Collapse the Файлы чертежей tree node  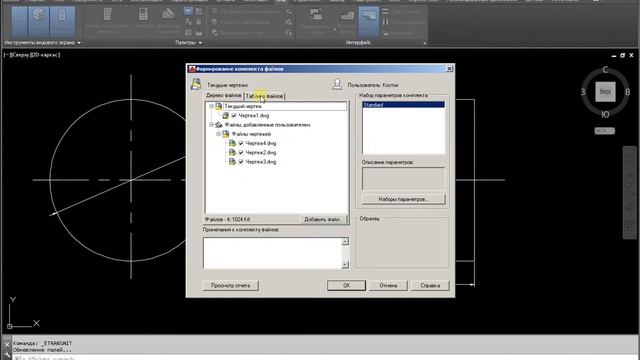(218, 134)
